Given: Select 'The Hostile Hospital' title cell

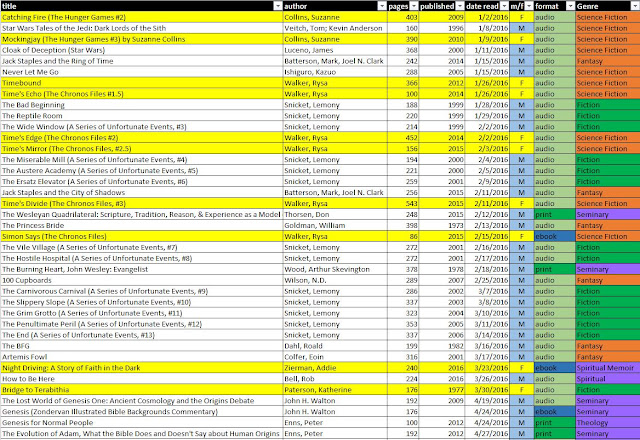Looking at the screenshot, I should click(142, 258).
